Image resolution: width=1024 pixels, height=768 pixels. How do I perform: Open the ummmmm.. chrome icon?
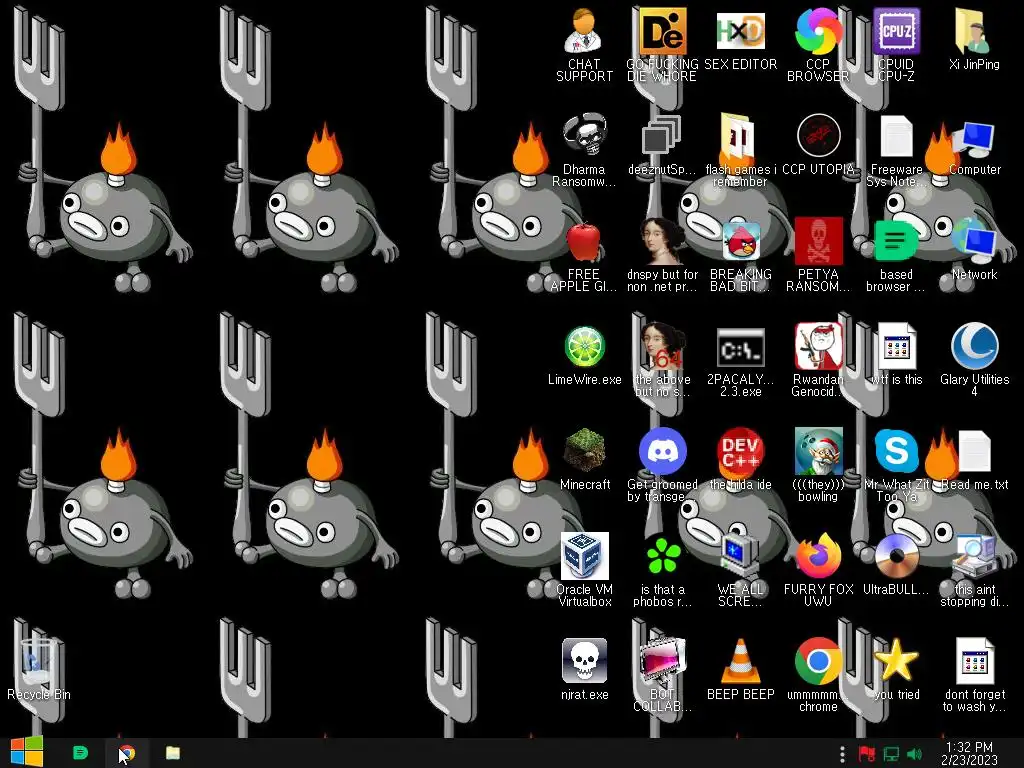pos(818,661)
